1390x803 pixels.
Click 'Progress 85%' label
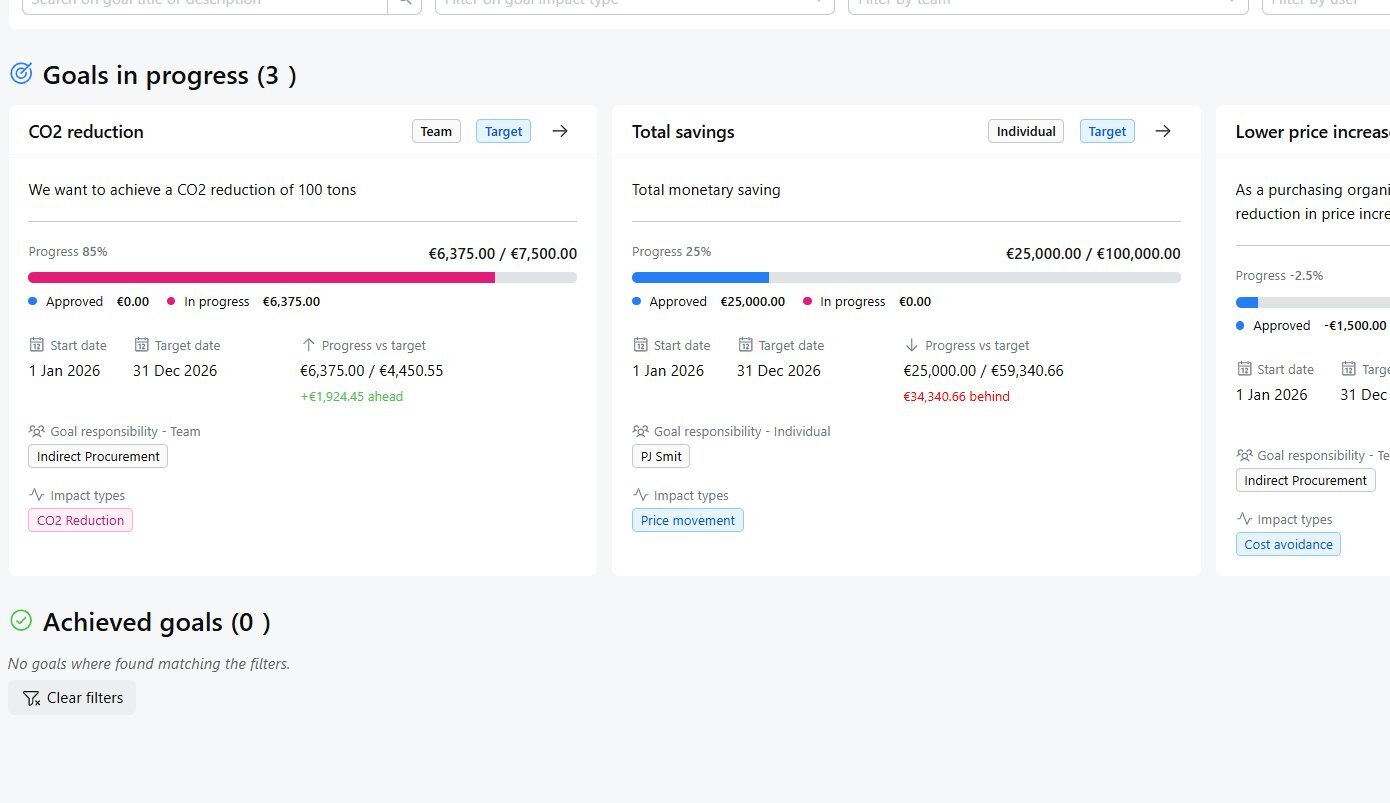tap(68, 252)
